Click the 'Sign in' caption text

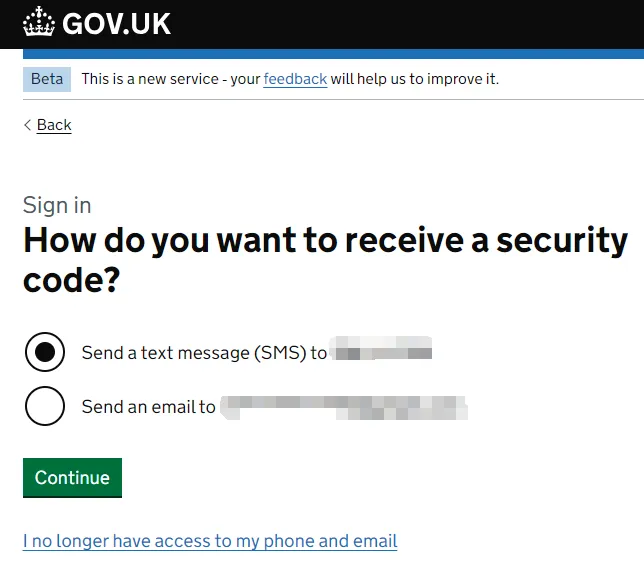click(x=57, y=205)
